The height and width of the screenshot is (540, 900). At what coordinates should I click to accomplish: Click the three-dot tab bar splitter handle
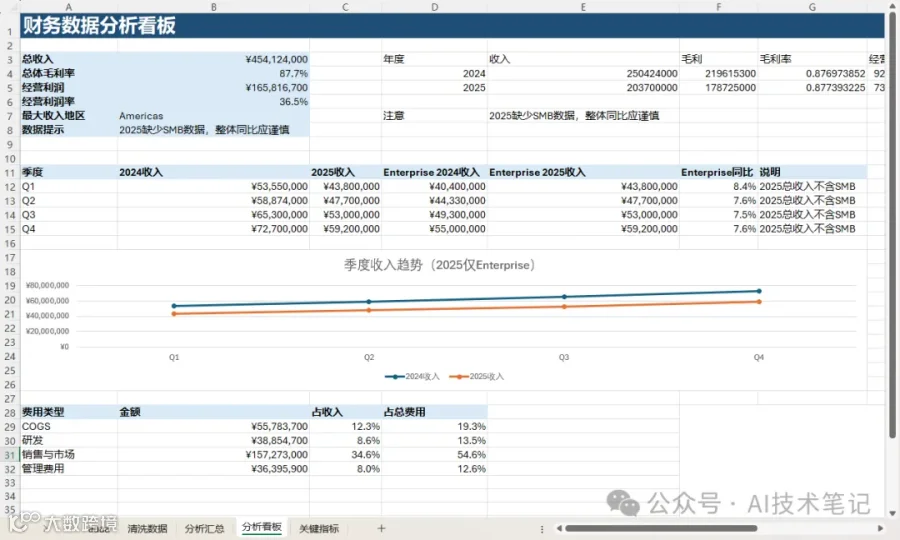542,529
